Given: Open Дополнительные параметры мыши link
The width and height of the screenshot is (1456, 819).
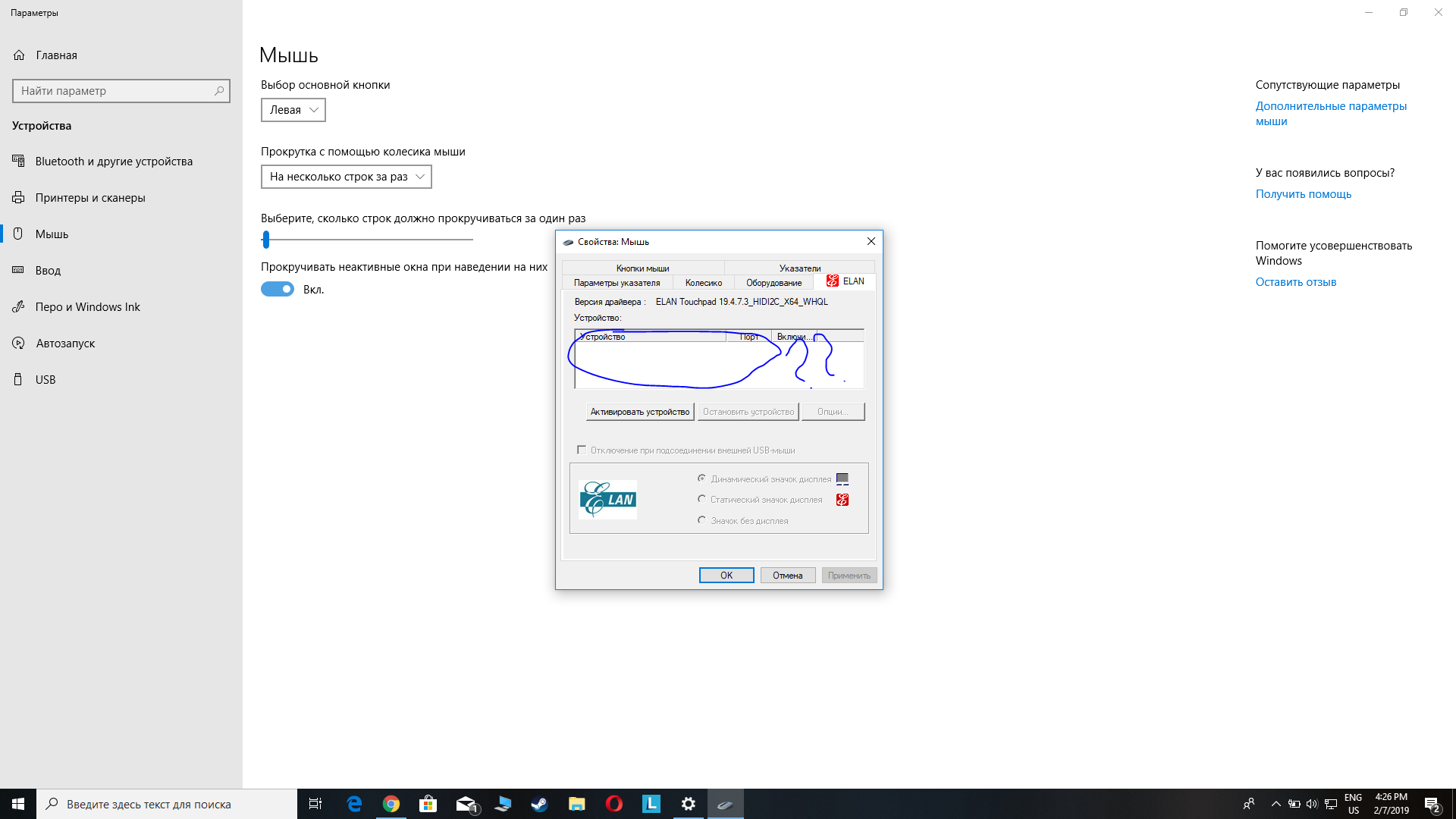Looking at the screenshot, I should [1331, 113].
